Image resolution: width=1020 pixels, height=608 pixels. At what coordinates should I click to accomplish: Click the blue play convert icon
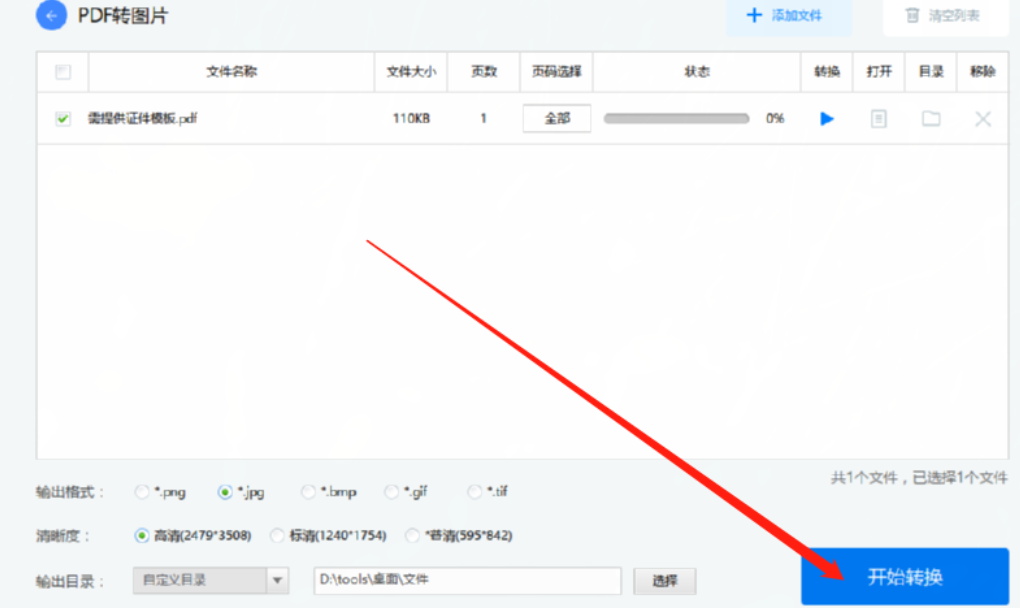[x=827, y=118]
